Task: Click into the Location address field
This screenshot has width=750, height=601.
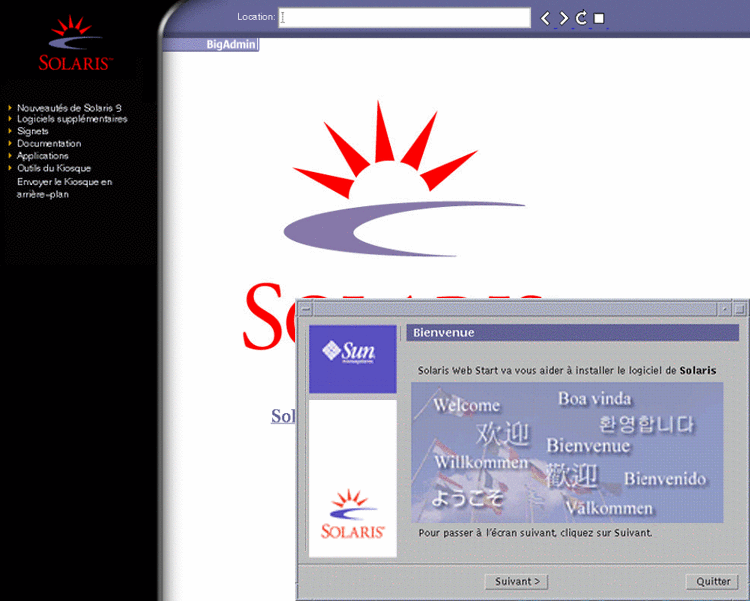Action: 405,18
